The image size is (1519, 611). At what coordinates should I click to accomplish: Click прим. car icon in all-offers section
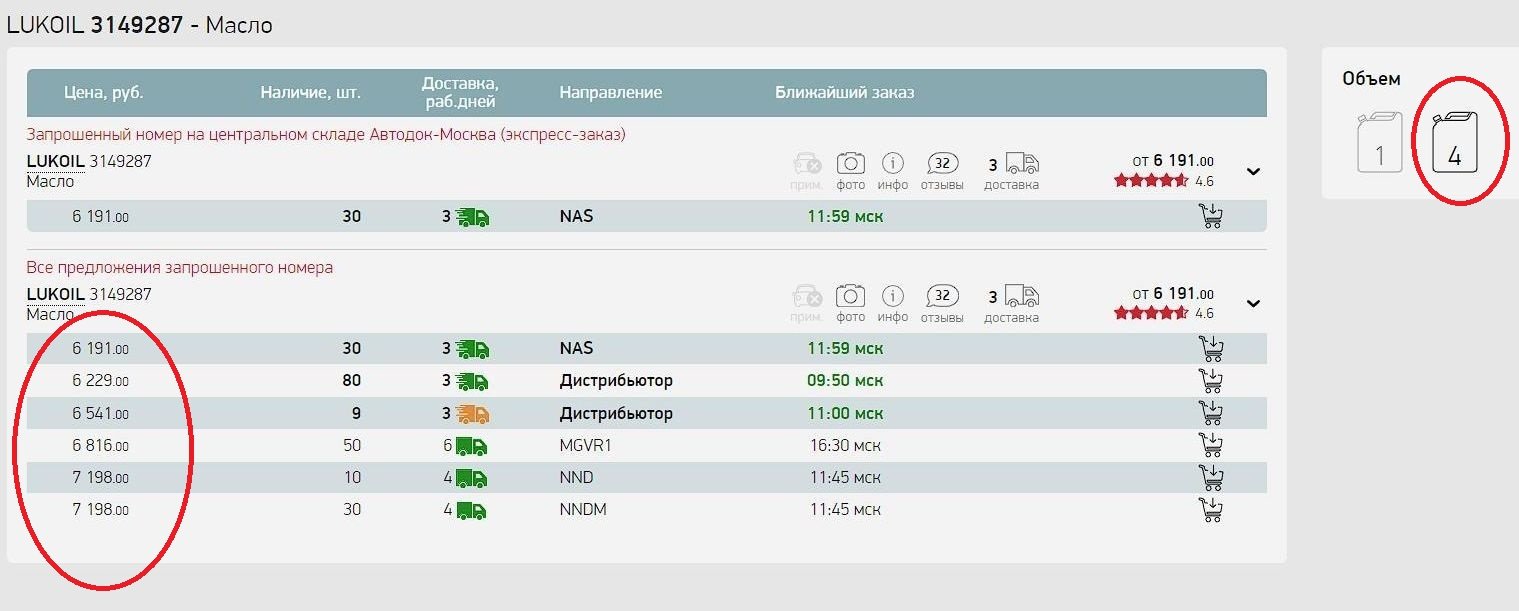coord(808,296)
